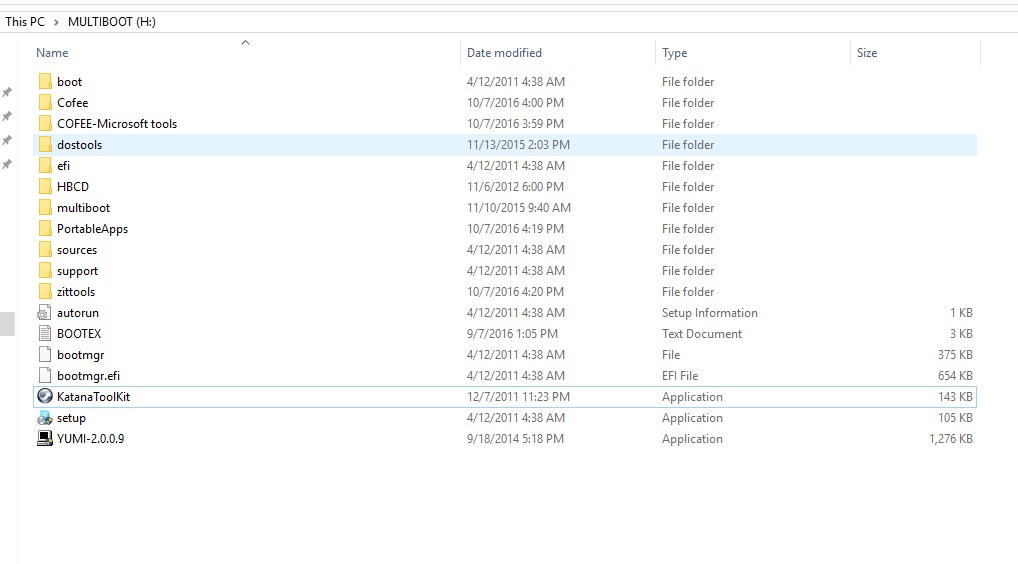Select the autorun setup information icon
This screenshot has width=1018, height=564.
point(45,312)
